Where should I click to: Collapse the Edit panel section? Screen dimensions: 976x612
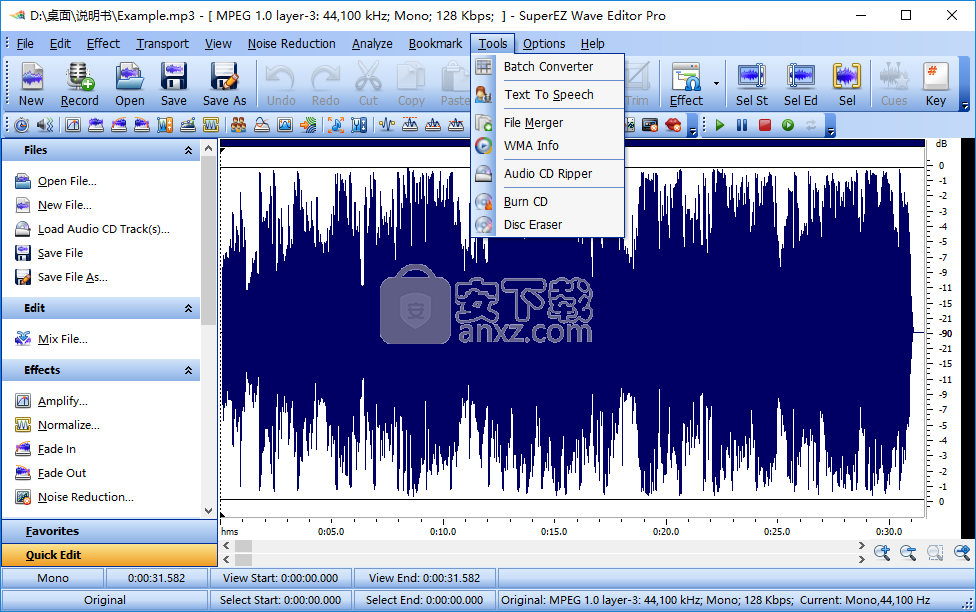coord(188,308)
